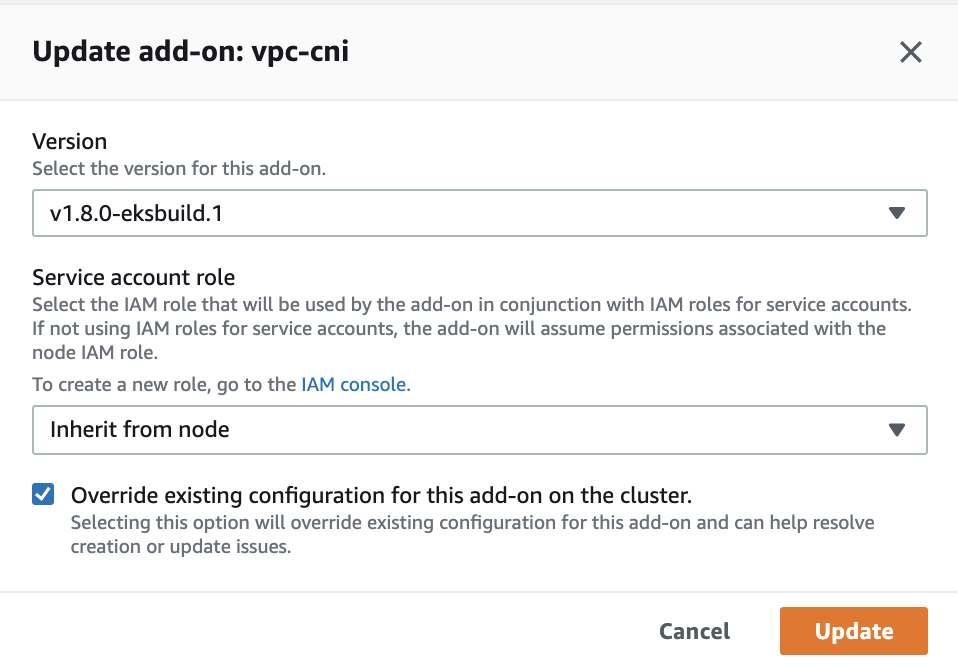
Task: Open the Version dropdown showing v1.8.0-eksbuild.1
Action: coord(479,213)
